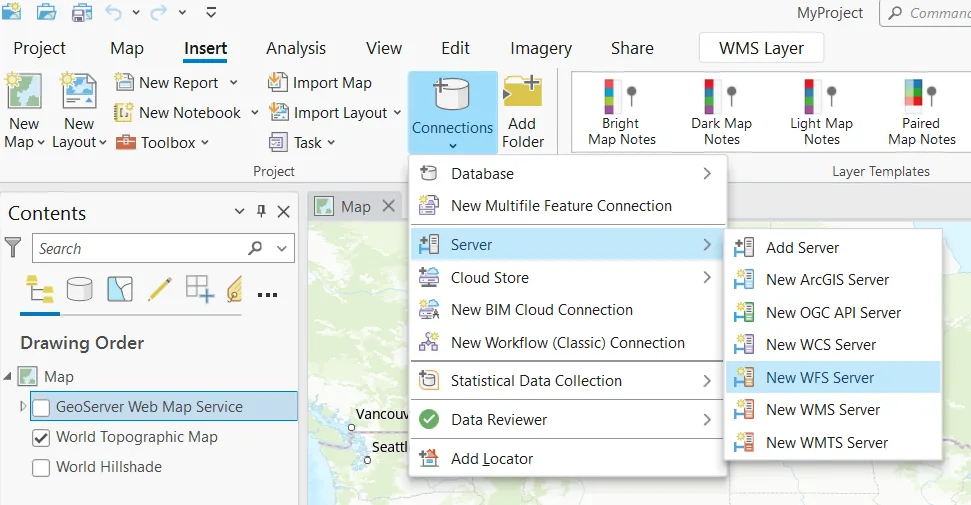Open Database submenu in Connections menu
Screen dimensions: 971x505
pyautogui.click(x=567, y=174)
